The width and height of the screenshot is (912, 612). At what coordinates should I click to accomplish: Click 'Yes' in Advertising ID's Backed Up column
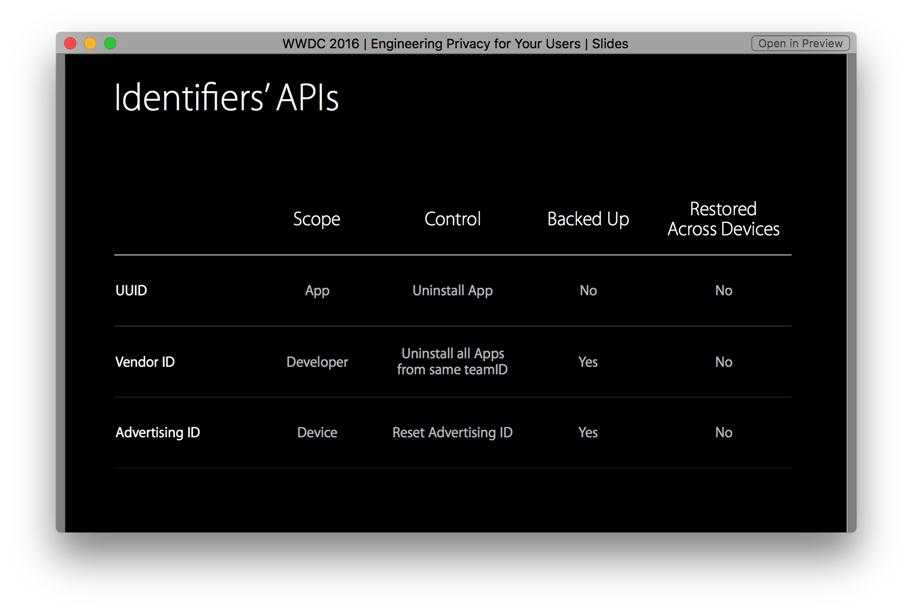(588, 432)
